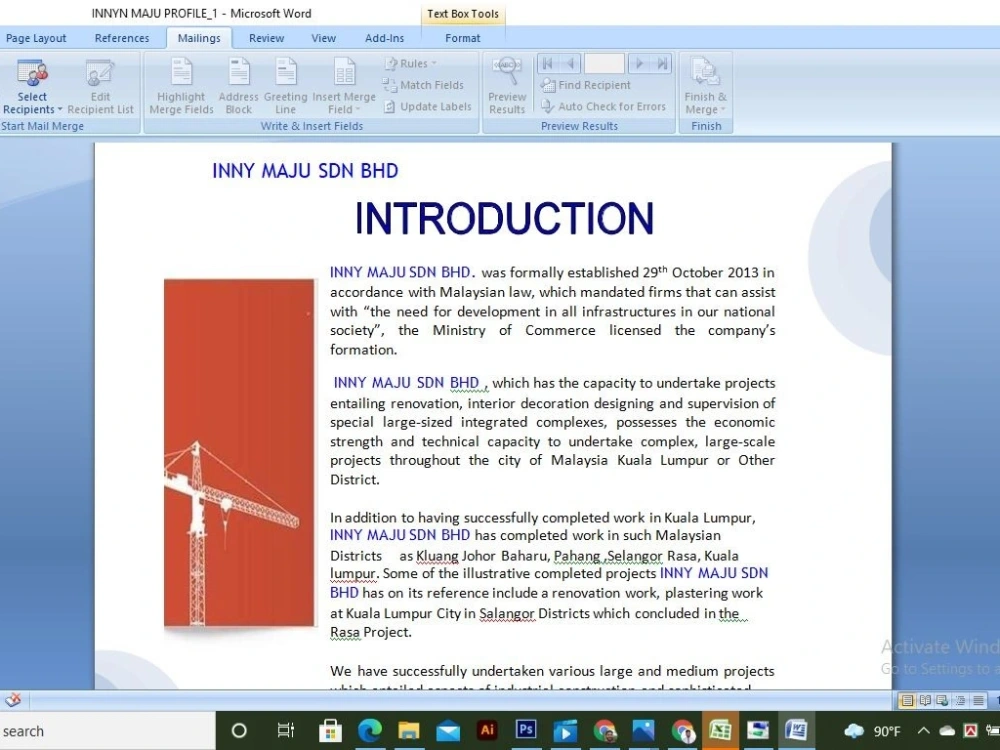Click Auto Check for Errors
This screenshot has width=1000, height=750.
coord(603,107)
